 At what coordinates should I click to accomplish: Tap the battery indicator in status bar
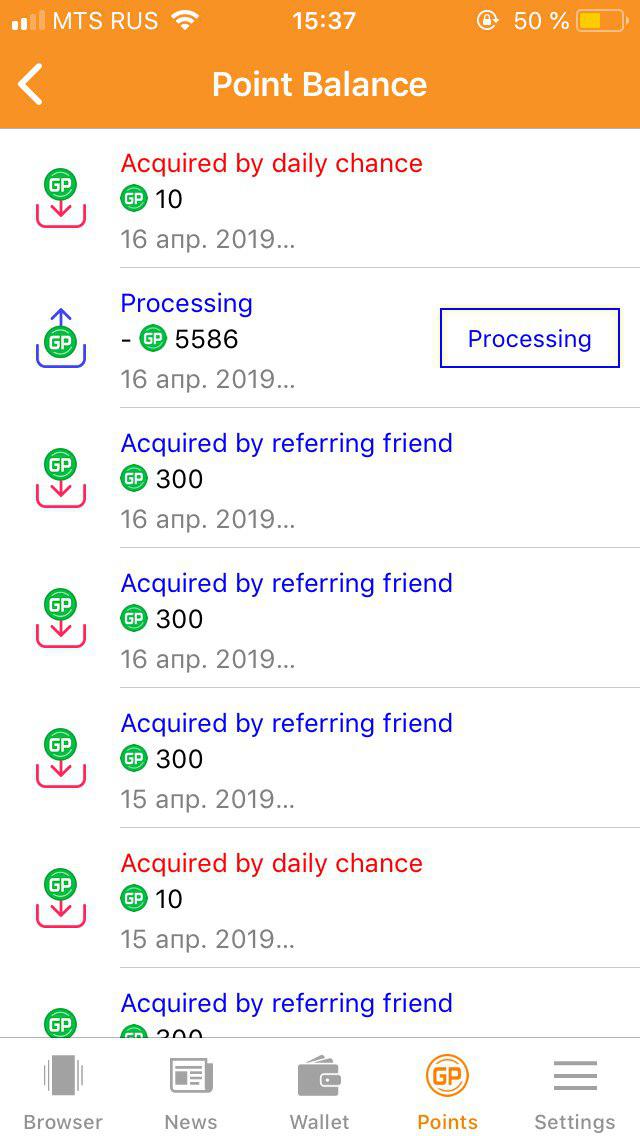(602, 21)
